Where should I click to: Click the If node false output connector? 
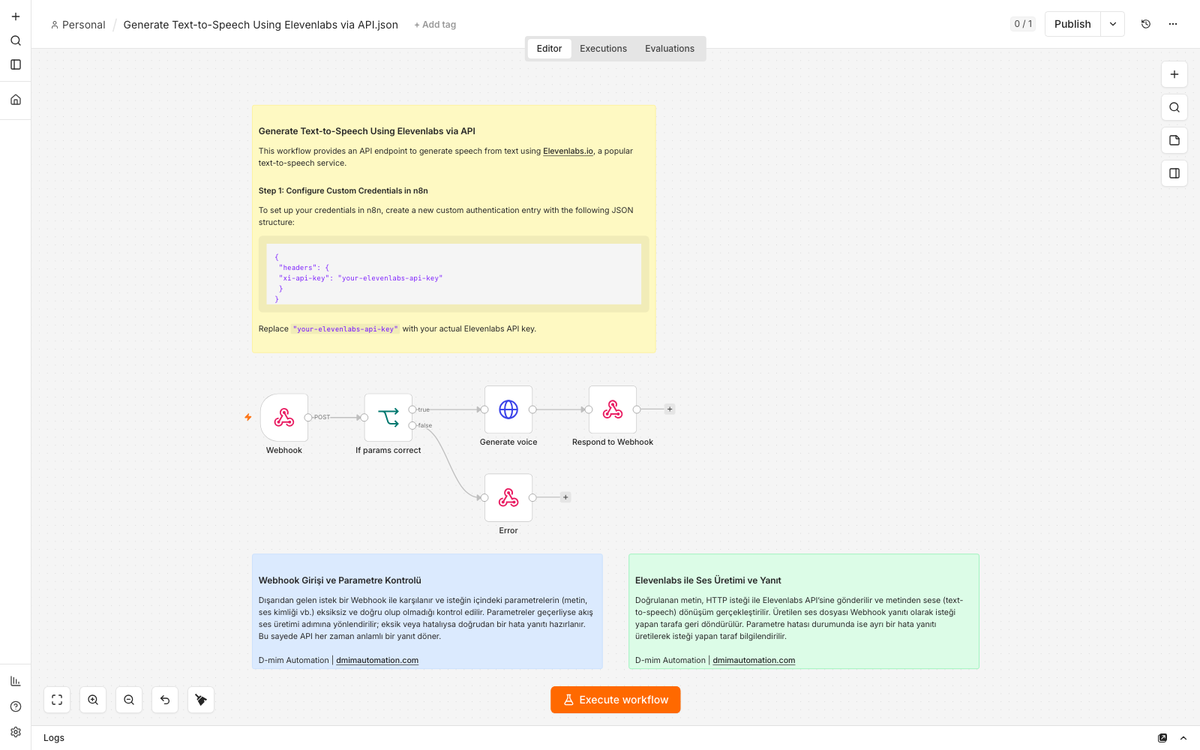pos(412,426)
